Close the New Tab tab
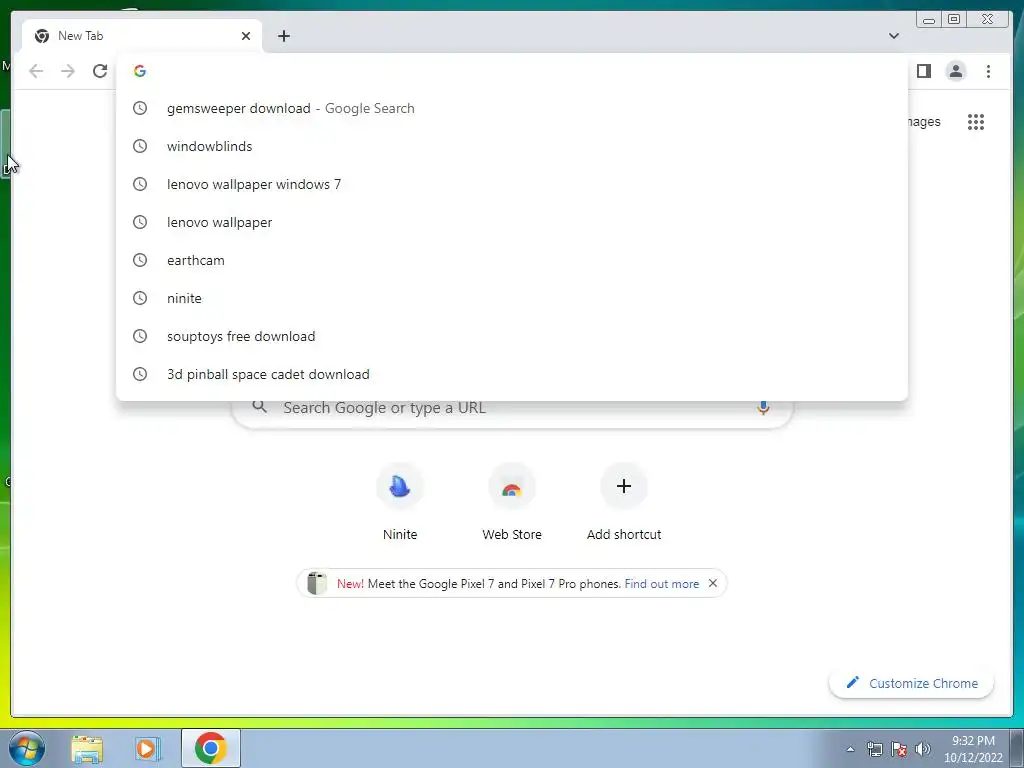This screenshot has height=768, width=1024. pos(246,36)
